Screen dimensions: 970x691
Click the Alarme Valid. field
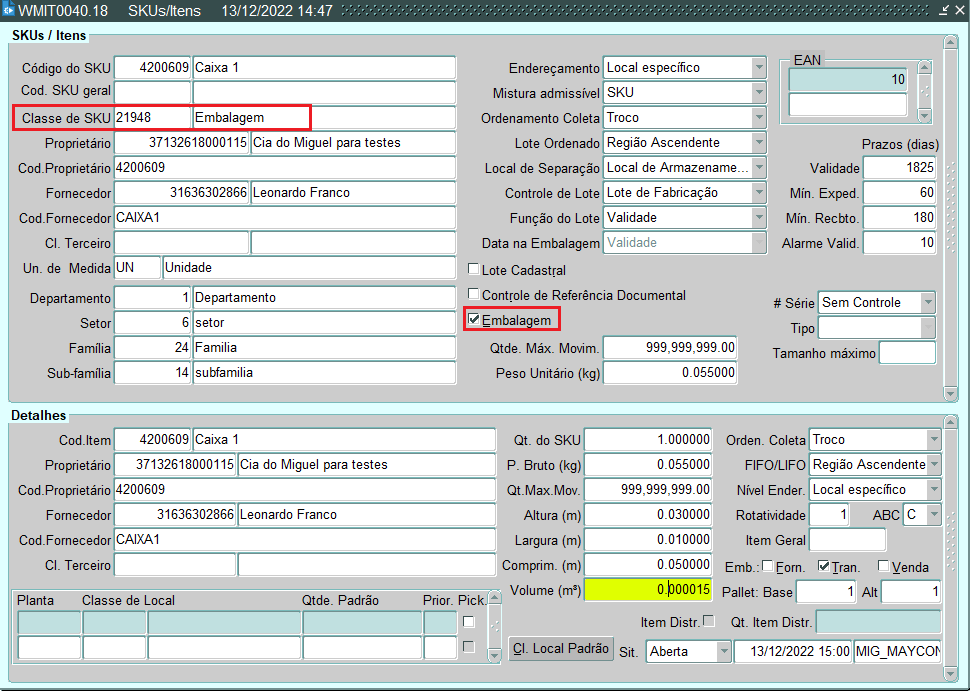pos(899,243)
